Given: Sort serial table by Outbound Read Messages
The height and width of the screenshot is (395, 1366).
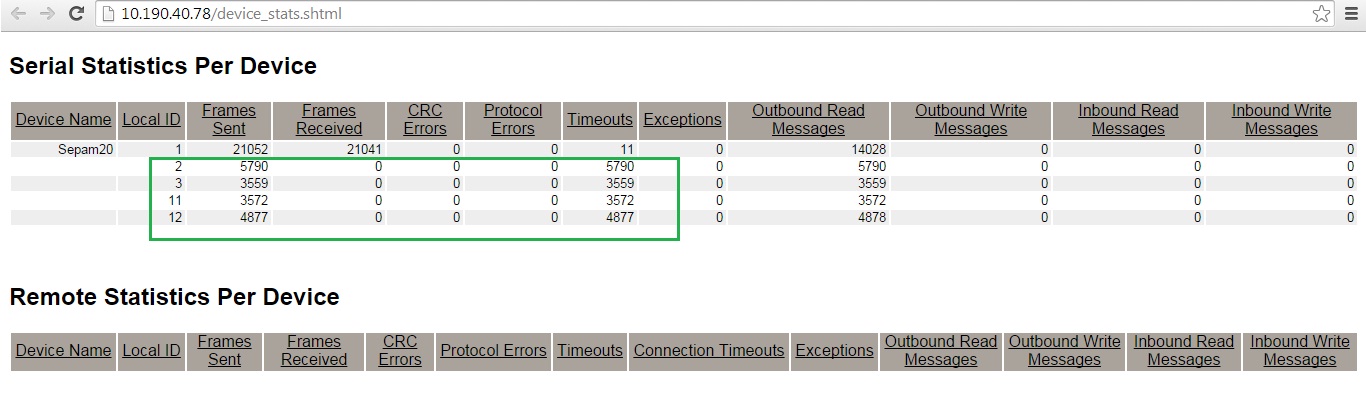Looking at the screenshot, I should [808, 120].
